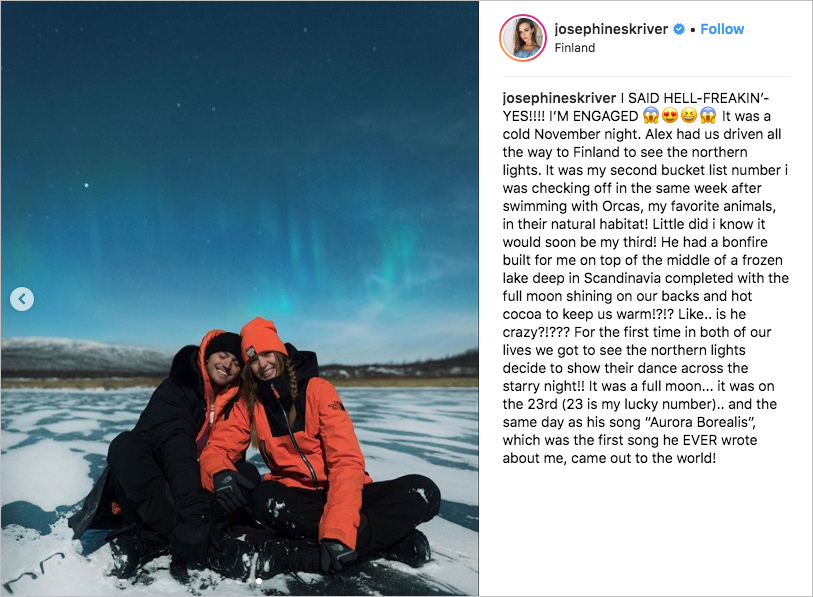Select the second carousel indicator dot
Viewport: 813px width, 597px height.
pos(239,581)
